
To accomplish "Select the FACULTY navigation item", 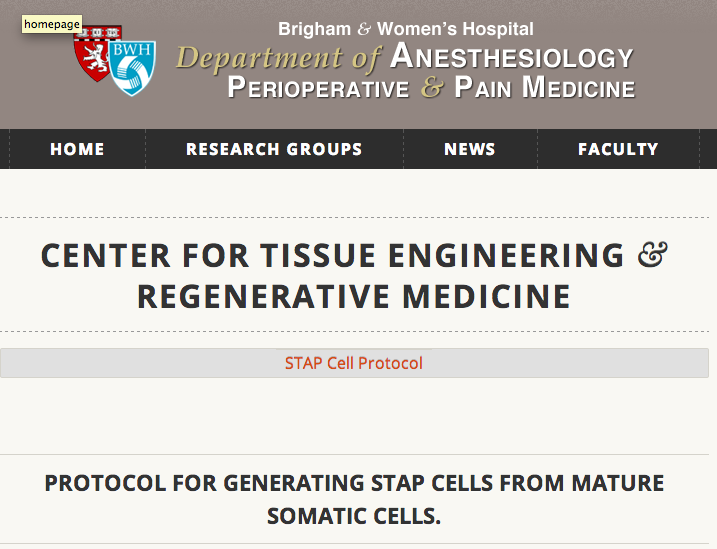I will click(x=618, y=149).
